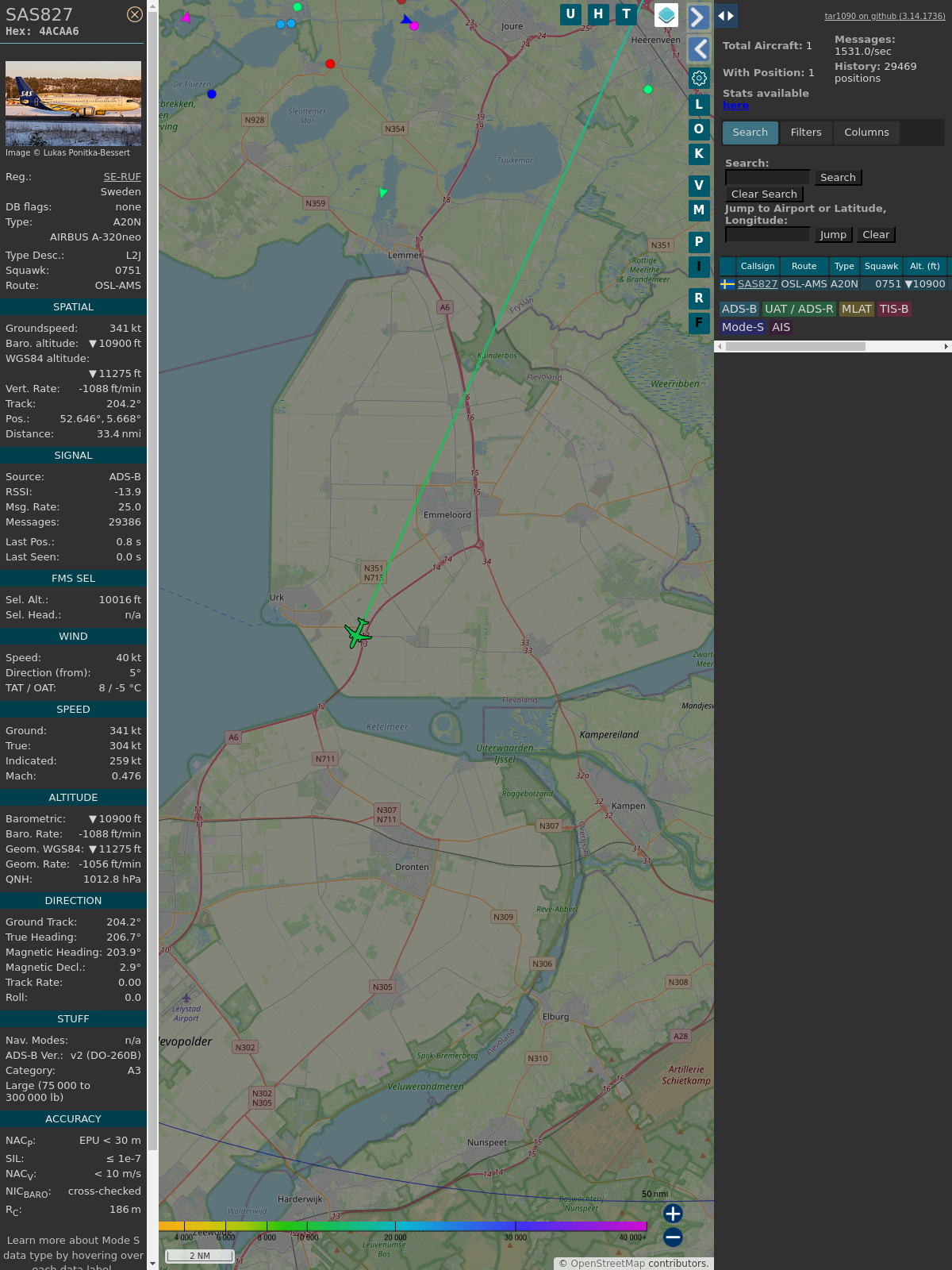
Task: Sort table by Route column
Action: coord(804,267)
